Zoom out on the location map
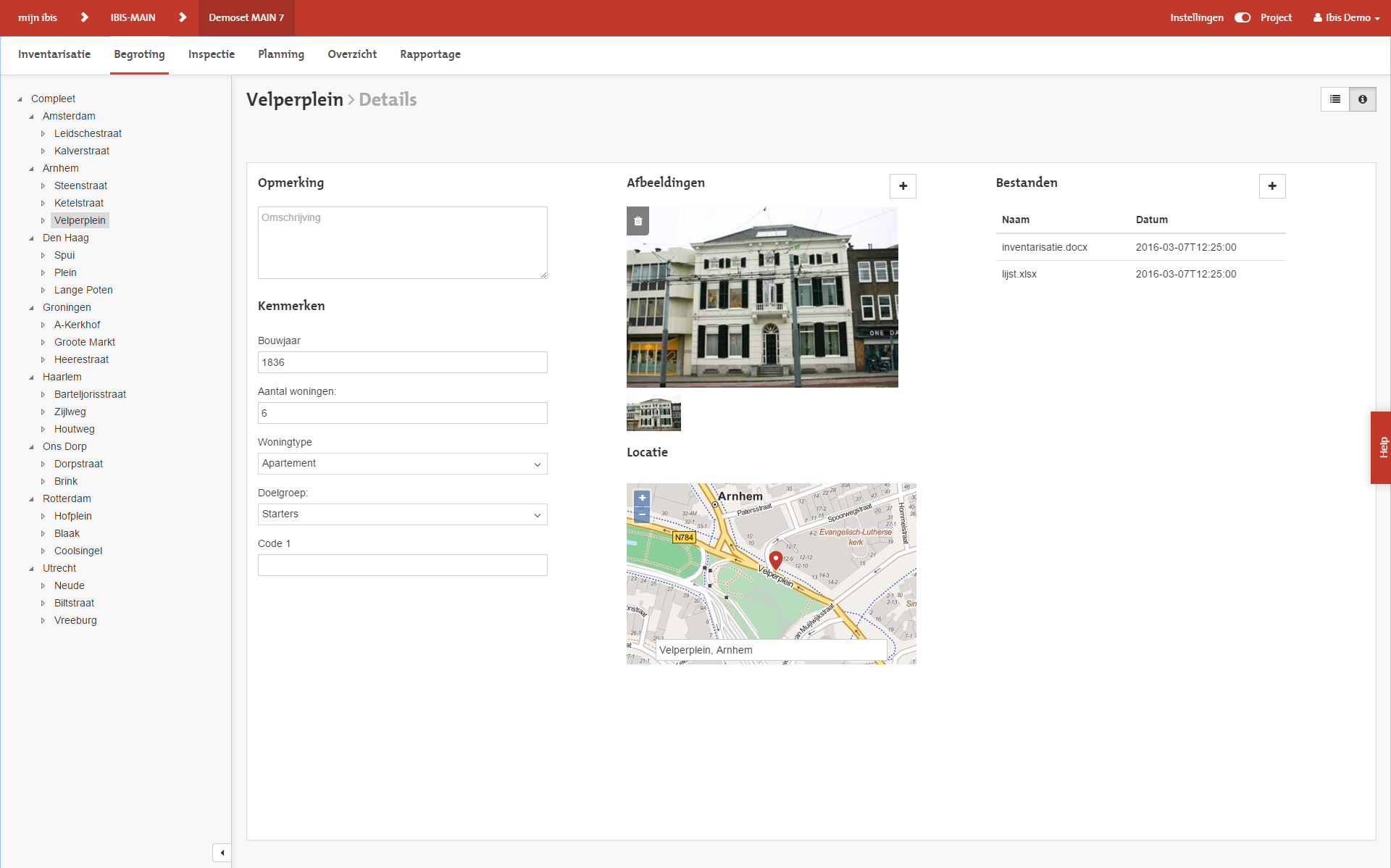The height and width of the screenshot is (868, 1391). (x=642, y=514)
